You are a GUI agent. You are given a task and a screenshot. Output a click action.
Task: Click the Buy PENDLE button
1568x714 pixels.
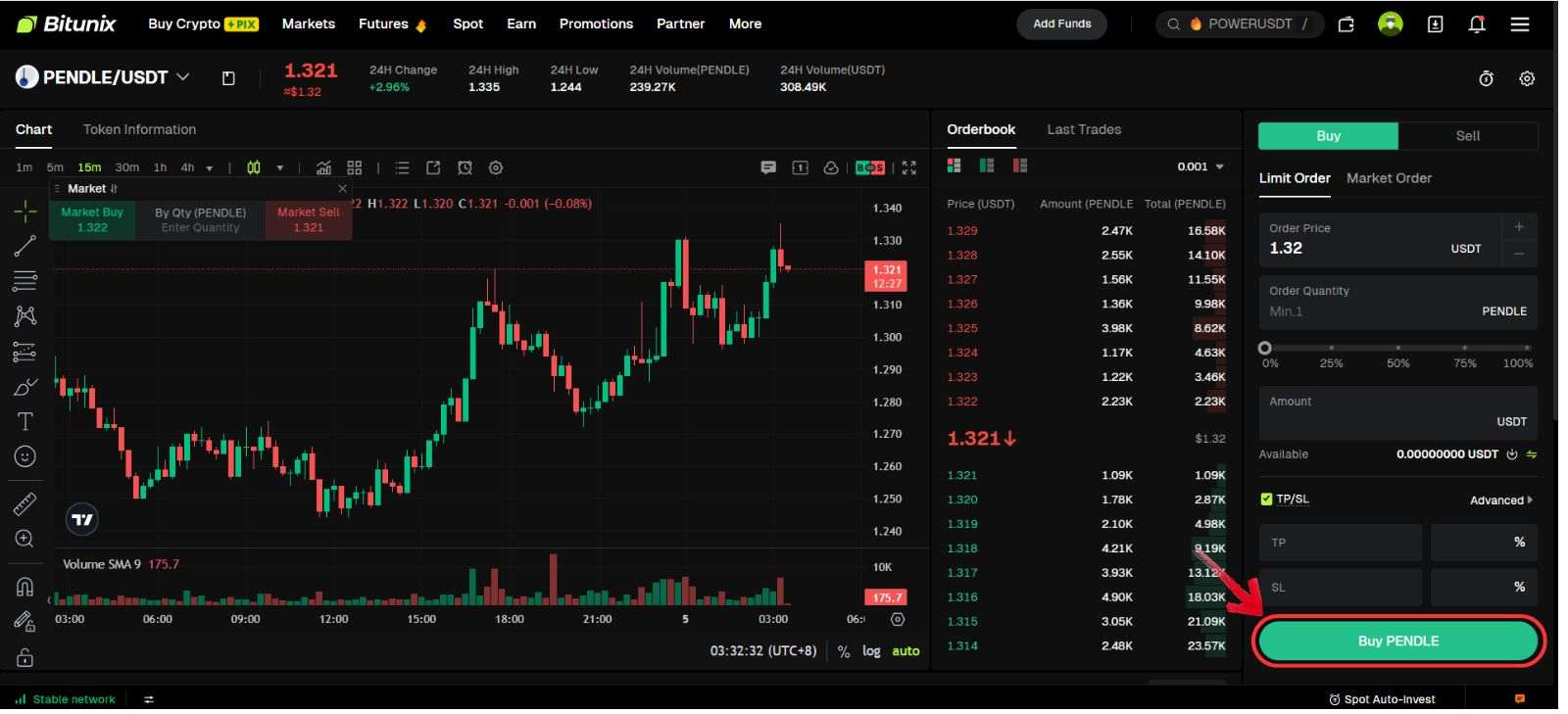(x=1398, y=642)
